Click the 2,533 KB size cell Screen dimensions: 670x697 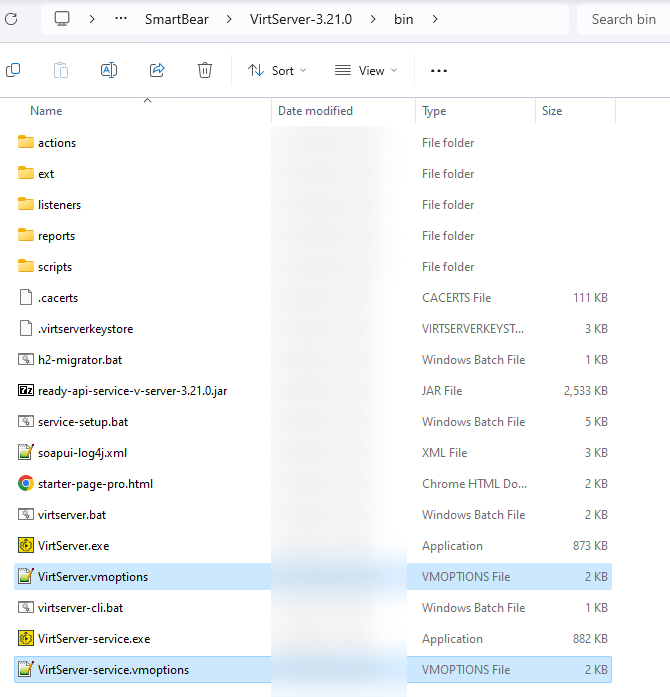pos(586,391)
